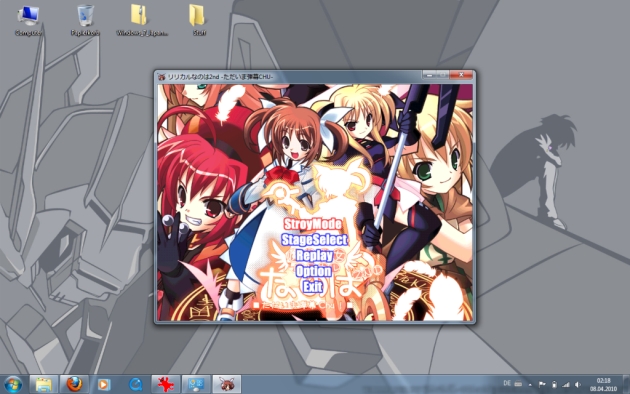630x394 pixels.
Task: Select the Stuff folder on desktop
Action: tap(197, 20)
